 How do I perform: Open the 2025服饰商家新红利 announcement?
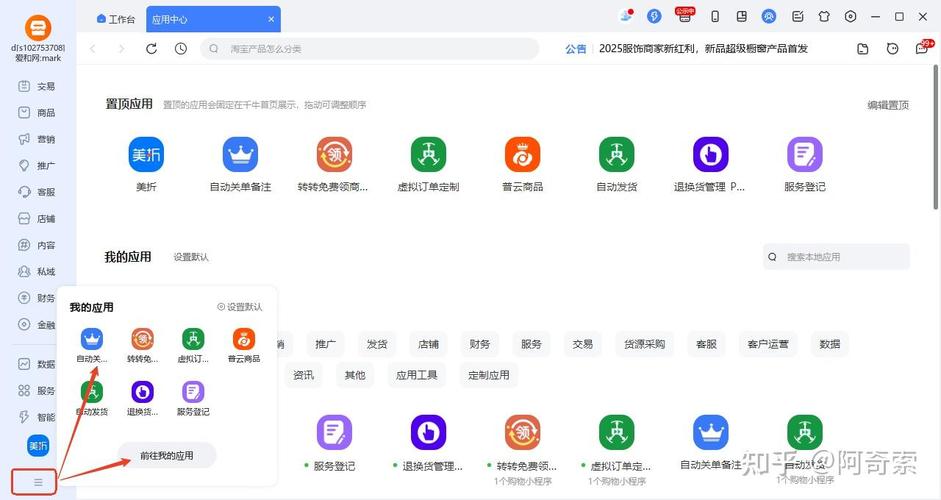(x=703, y=49)
